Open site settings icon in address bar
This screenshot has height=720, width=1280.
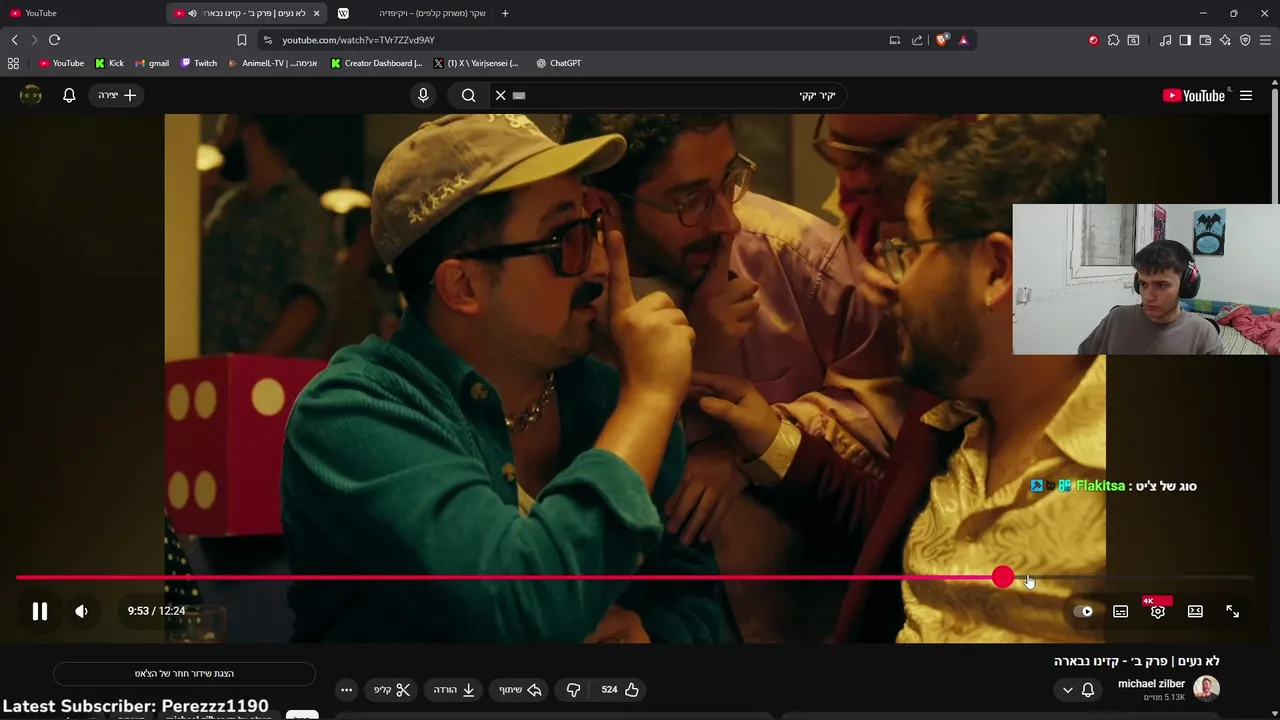[267, 40]
